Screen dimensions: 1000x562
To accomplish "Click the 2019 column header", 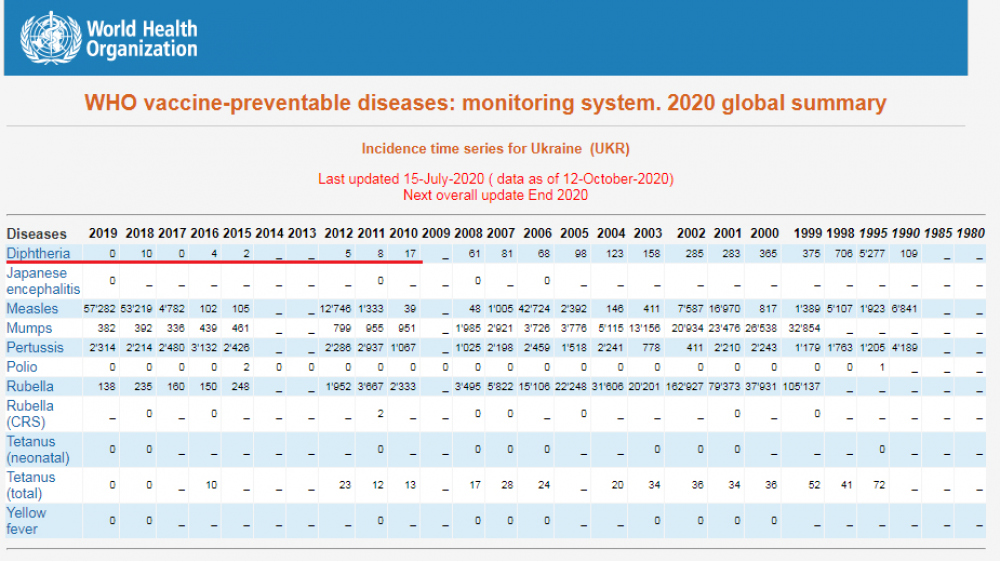I will tap(102, 234).
